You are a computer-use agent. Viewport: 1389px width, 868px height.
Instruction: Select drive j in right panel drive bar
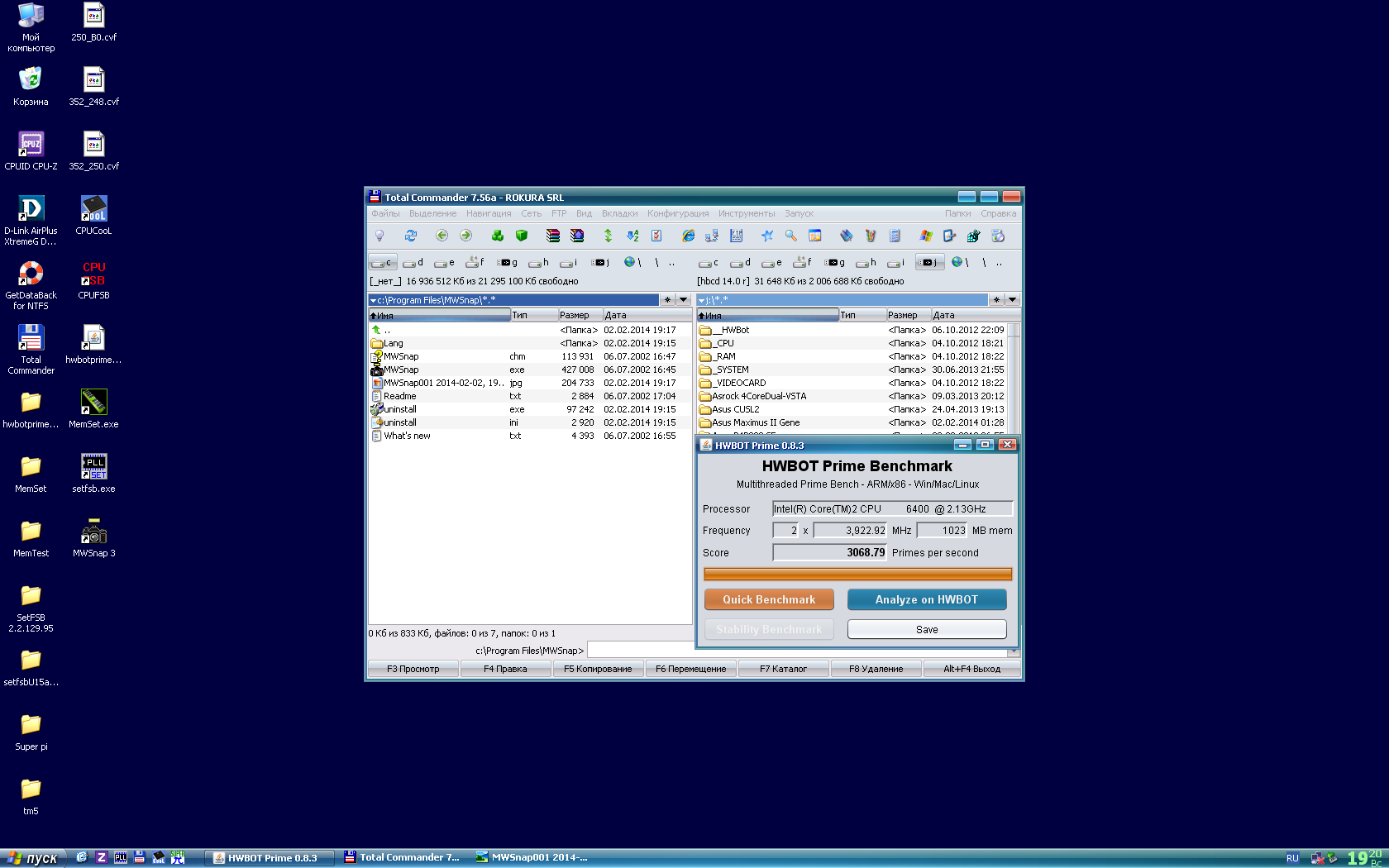(929, 263)
